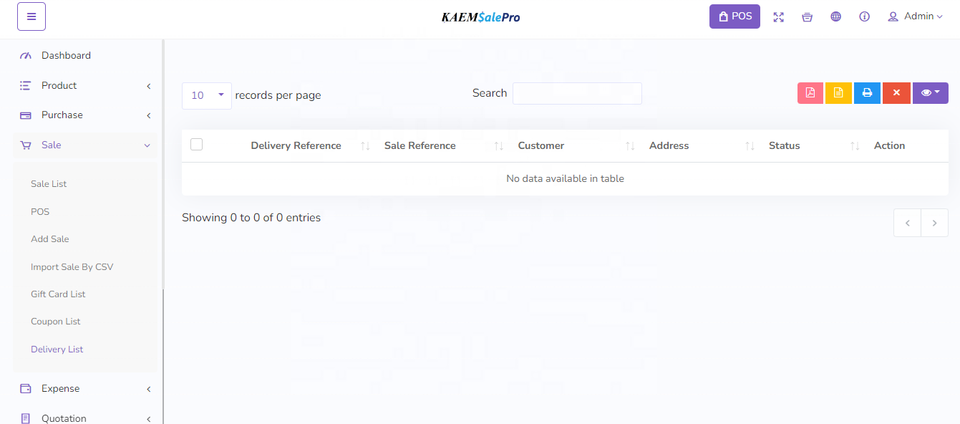Export table as PDF
The width and height of the screenshot is (960, 424).
(x=810, y=93)
